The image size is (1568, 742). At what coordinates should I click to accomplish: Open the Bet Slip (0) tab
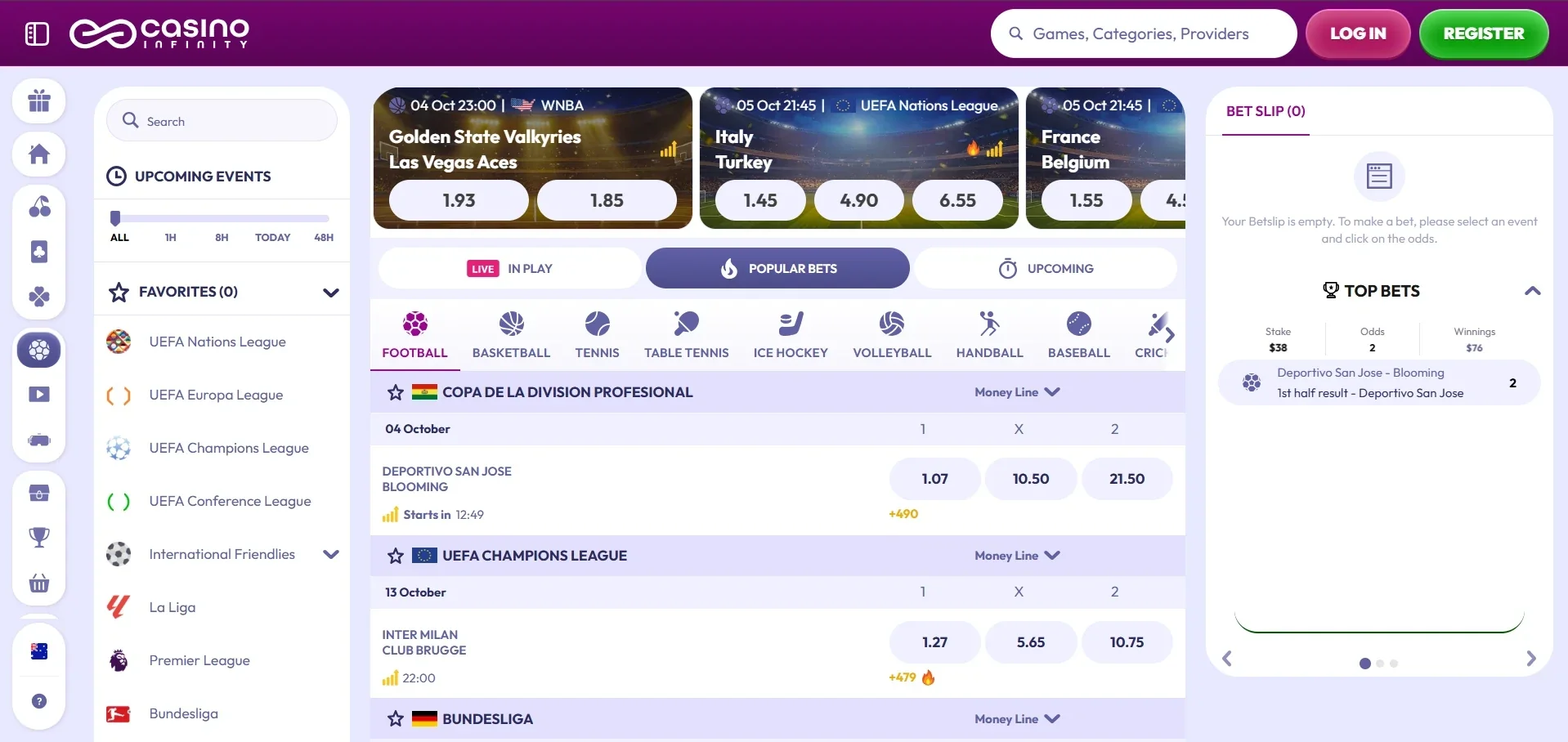click(x=1266, y=111)
